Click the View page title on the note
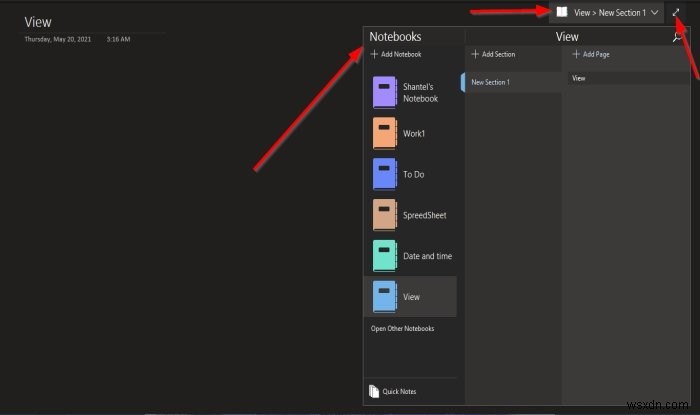700x415 pixels. pyautogui.click(x=38, y=22)
